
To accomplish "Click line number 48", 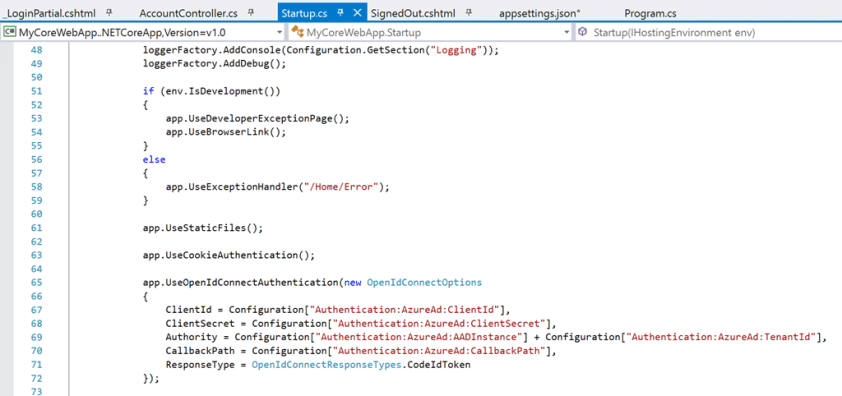I will click(x=38, y=51).
